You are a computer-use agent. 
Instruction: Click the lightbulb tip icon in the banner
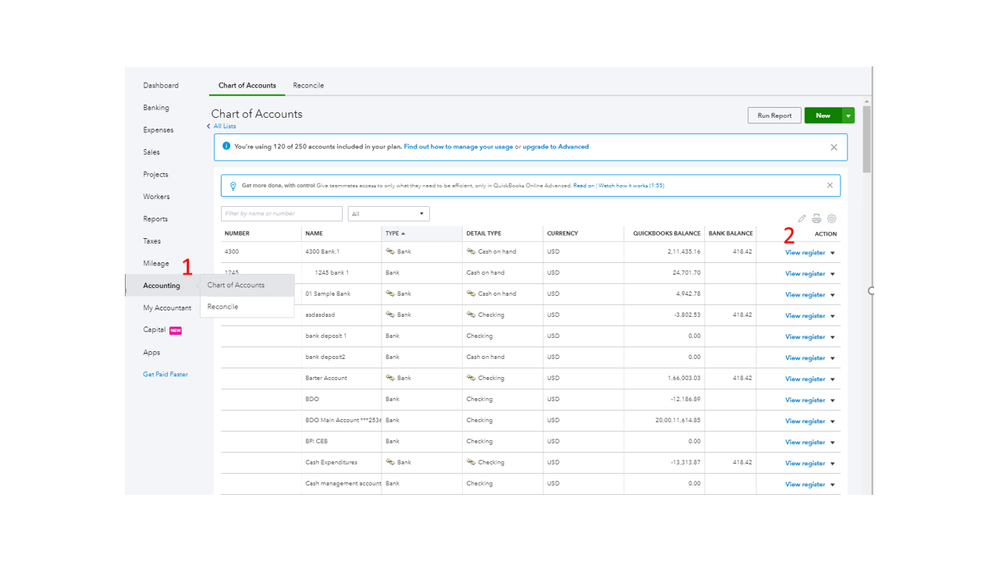coord(233,186)
